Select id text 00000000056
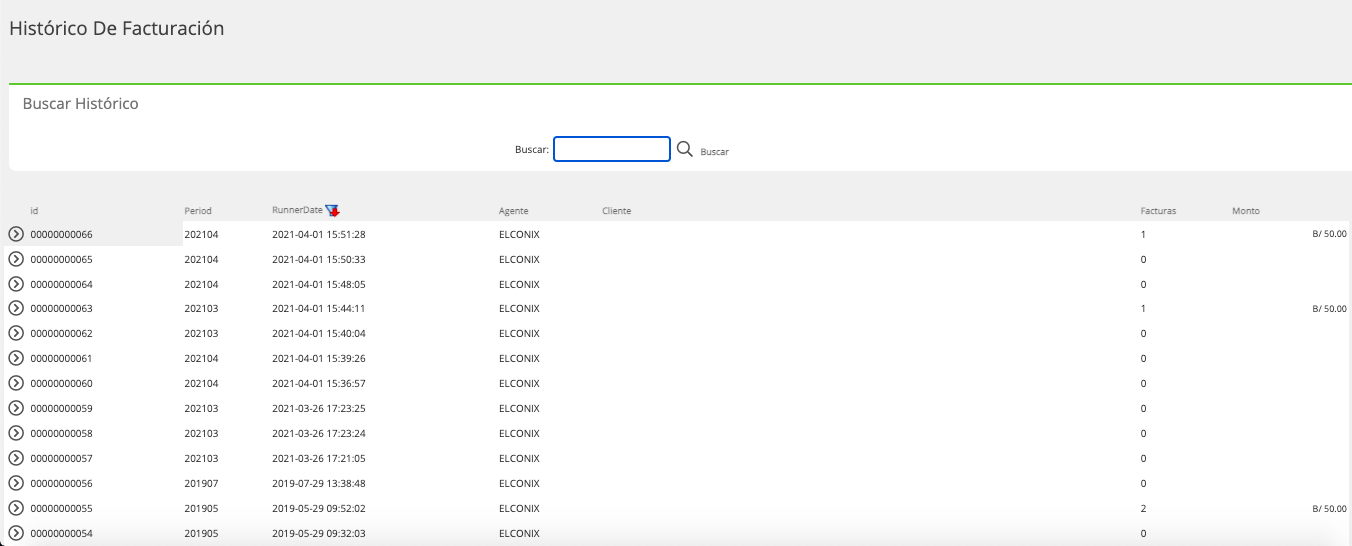 click(x=61, y=483)
